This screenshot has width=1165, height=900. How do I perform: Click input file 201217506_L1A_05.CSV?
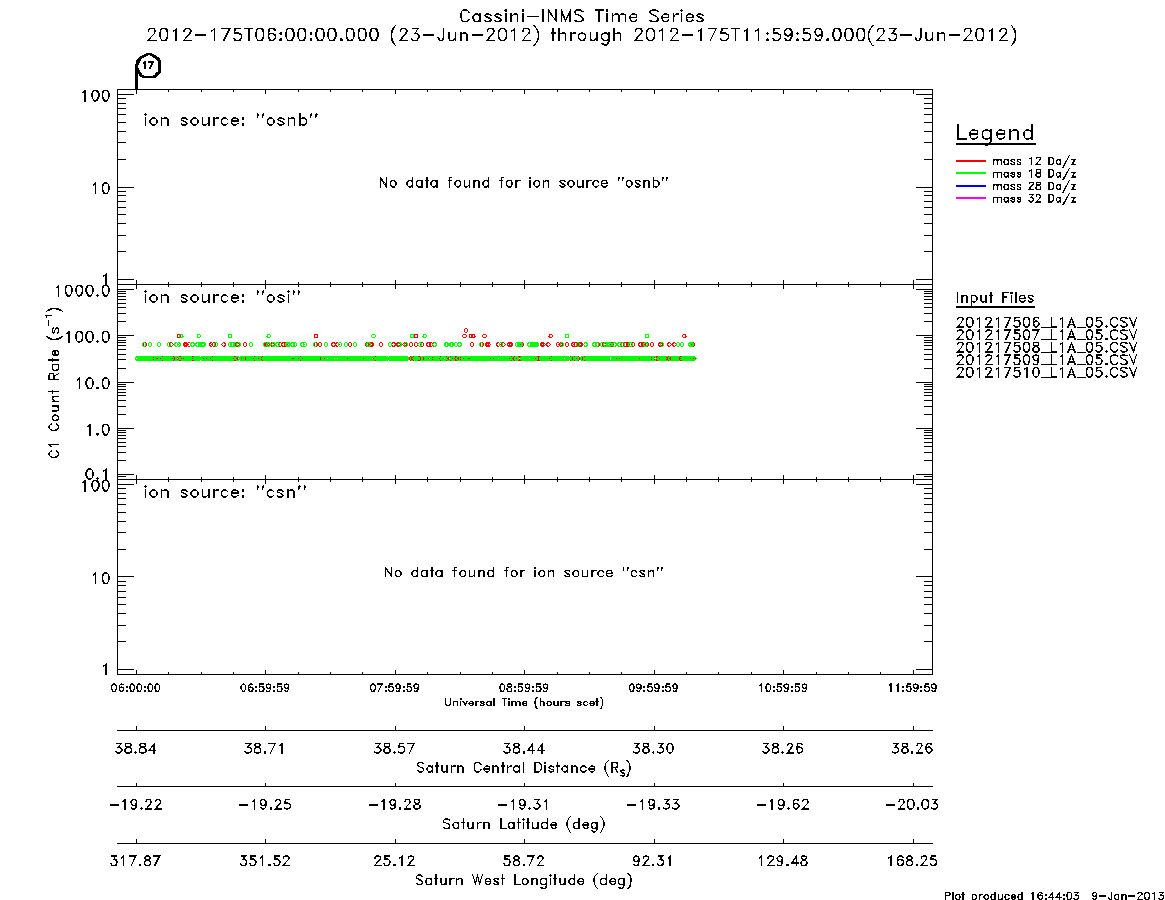point(1046,323)
